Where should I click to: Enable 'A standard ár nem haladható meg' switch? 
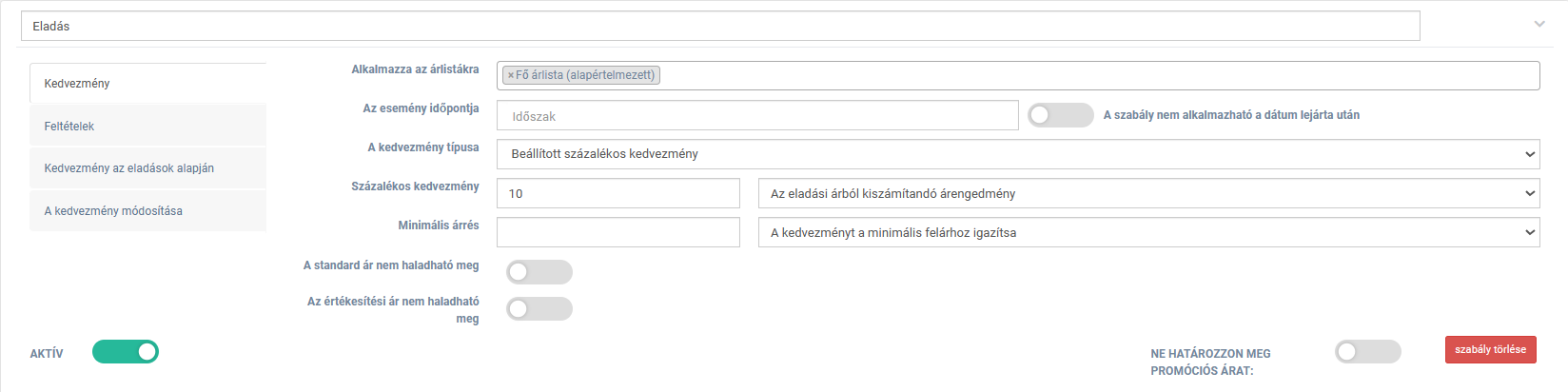[x=539, y=272]
